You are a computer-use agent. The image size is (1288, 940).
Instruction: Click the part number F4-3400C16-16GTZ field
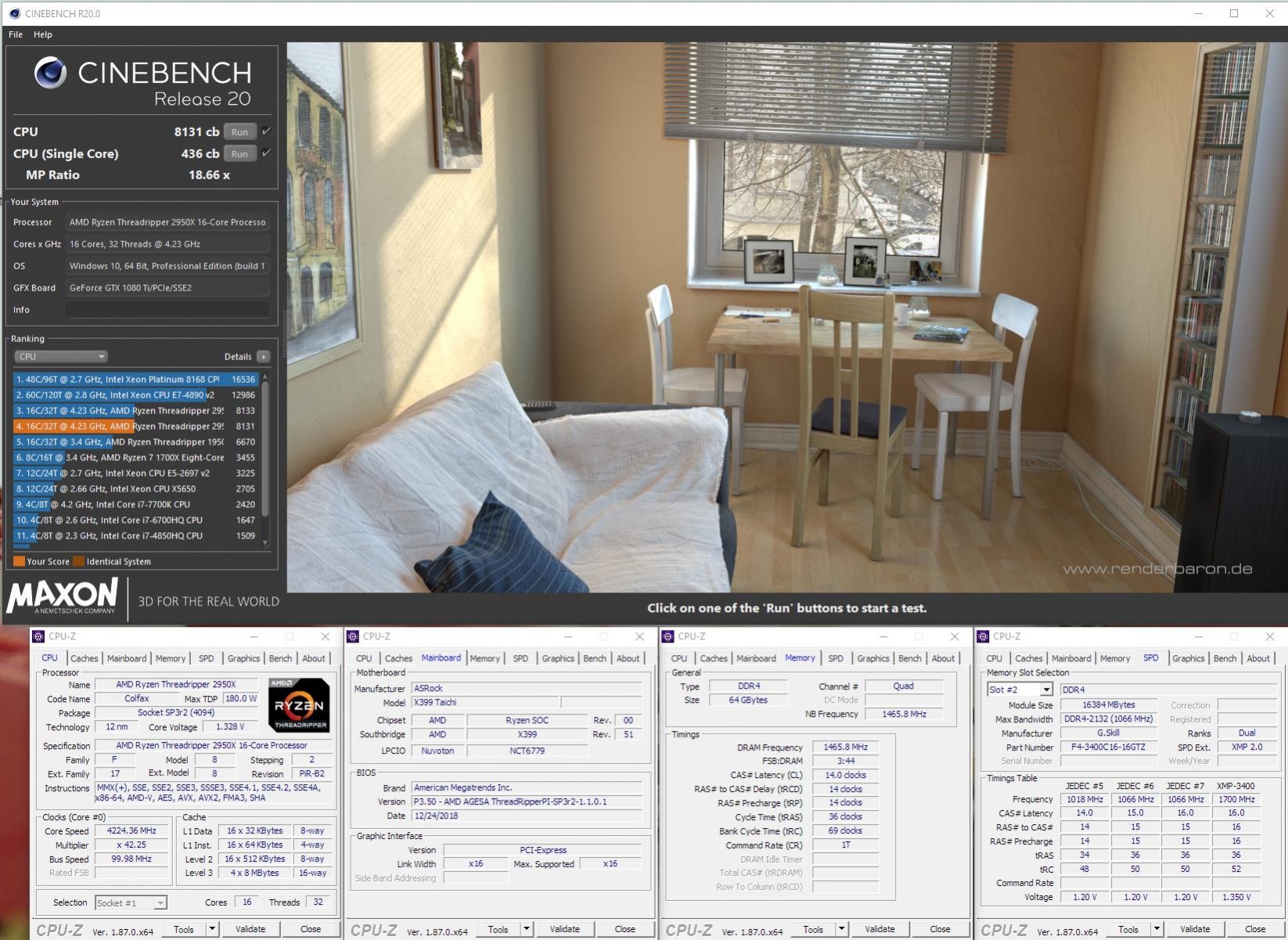1108,747
